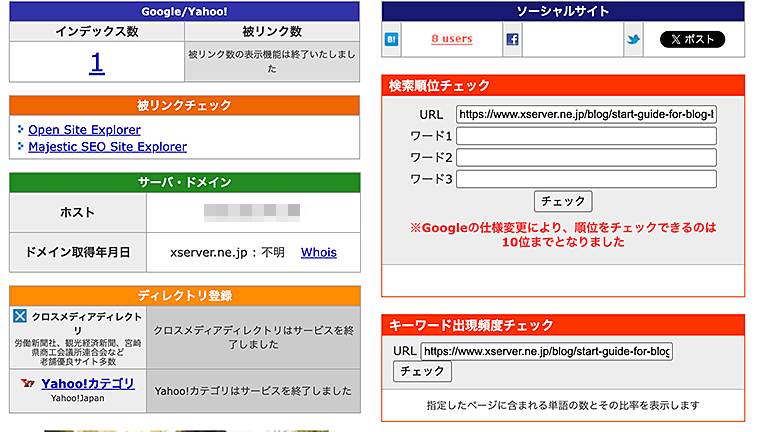Click the arrow bullet beside Majestic SEO
This screenshot has height=432, width=760.
pos(20,145)
